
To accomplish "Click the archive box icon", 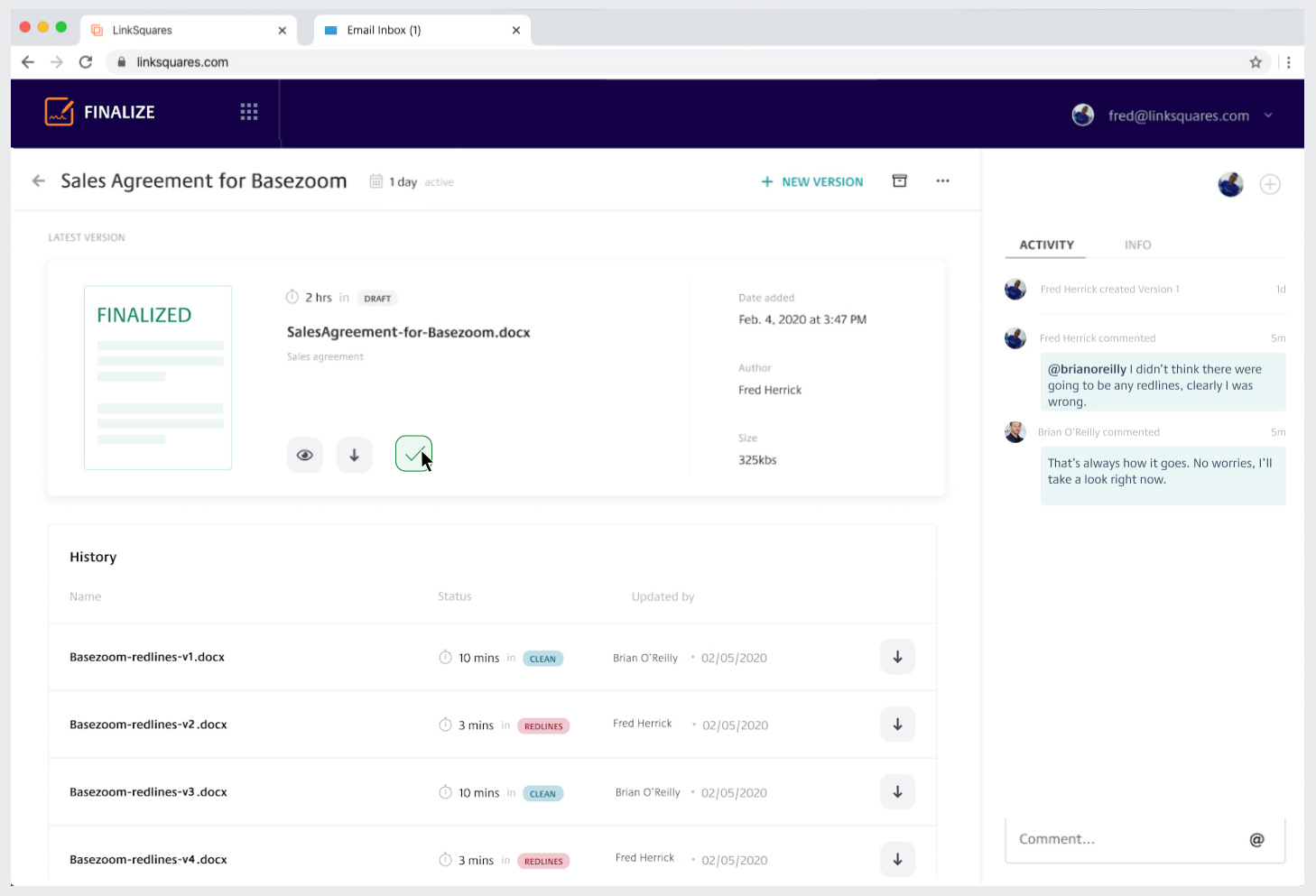I will (x=899, y=180).
